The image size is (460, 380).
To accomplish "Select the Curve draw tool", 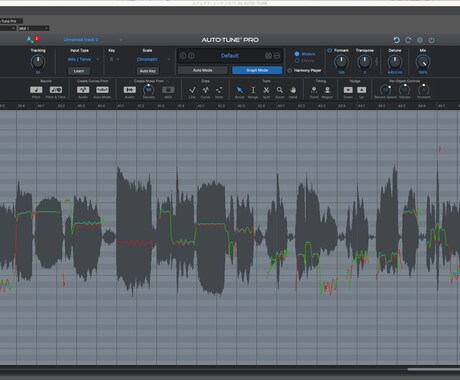I will pyautogui.click(x=205, y=90).
